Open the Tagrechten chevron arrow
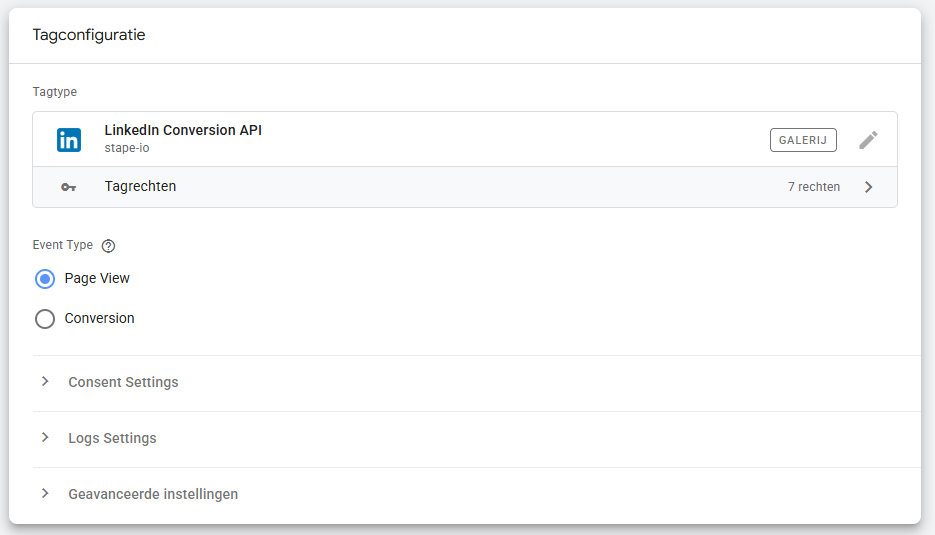The width and height of the screenshot is (935, 535). [x=868, y=187]
